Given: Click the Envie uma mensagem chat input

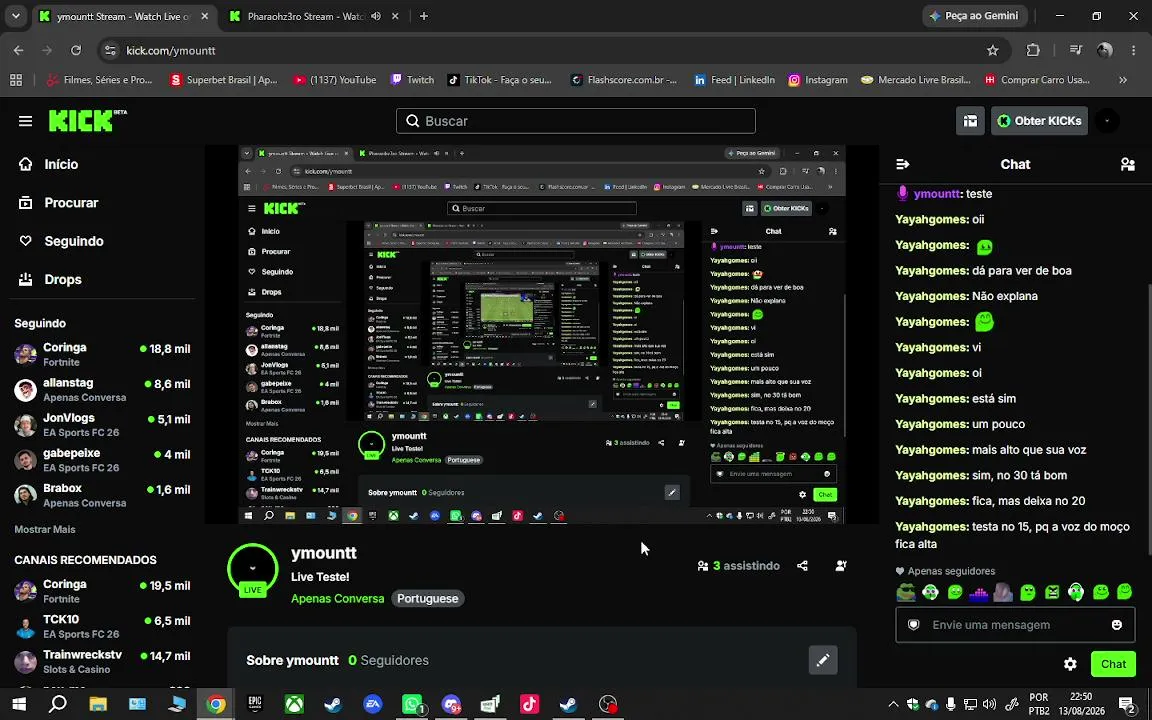Looking at the screenshot, I should coord(1014,625).
